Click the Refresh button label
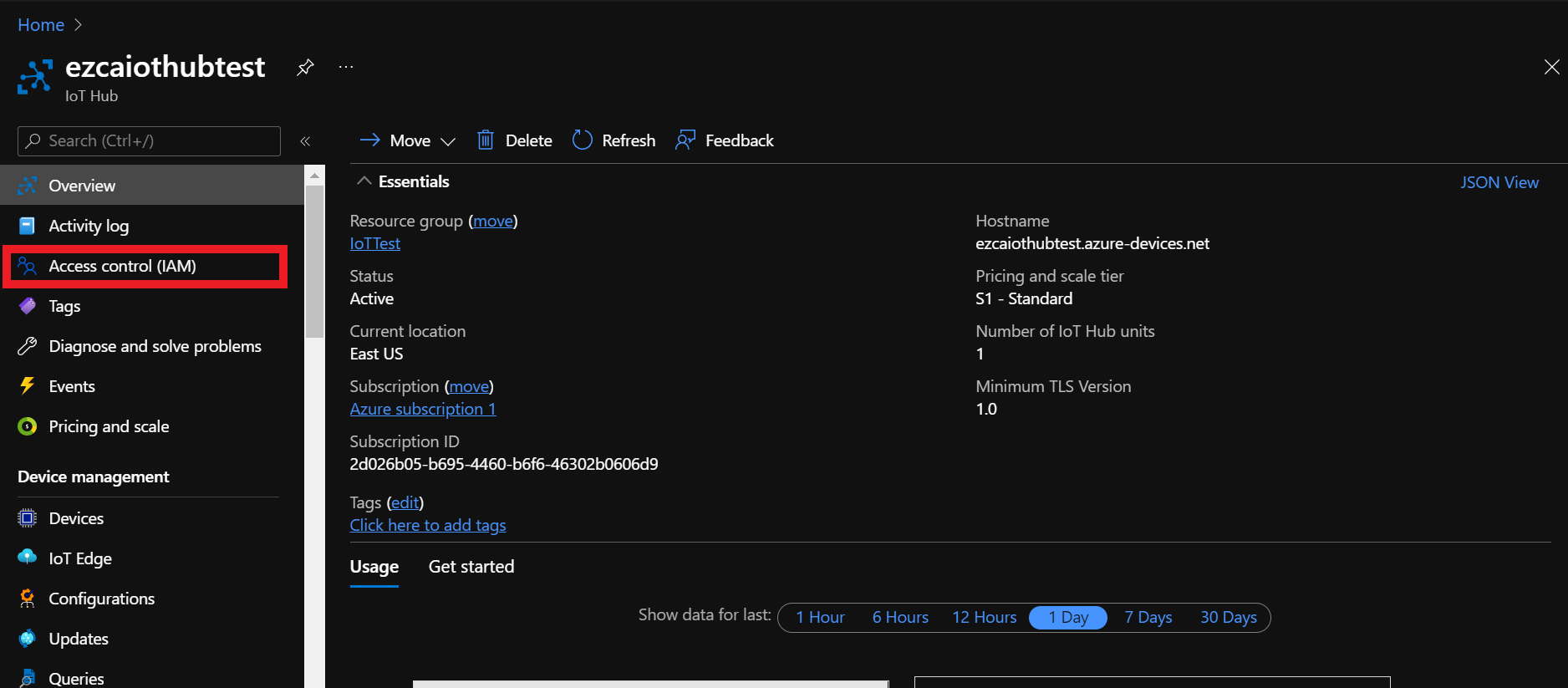The height and width of the screenshot is (688, 1568). [629, 140]
